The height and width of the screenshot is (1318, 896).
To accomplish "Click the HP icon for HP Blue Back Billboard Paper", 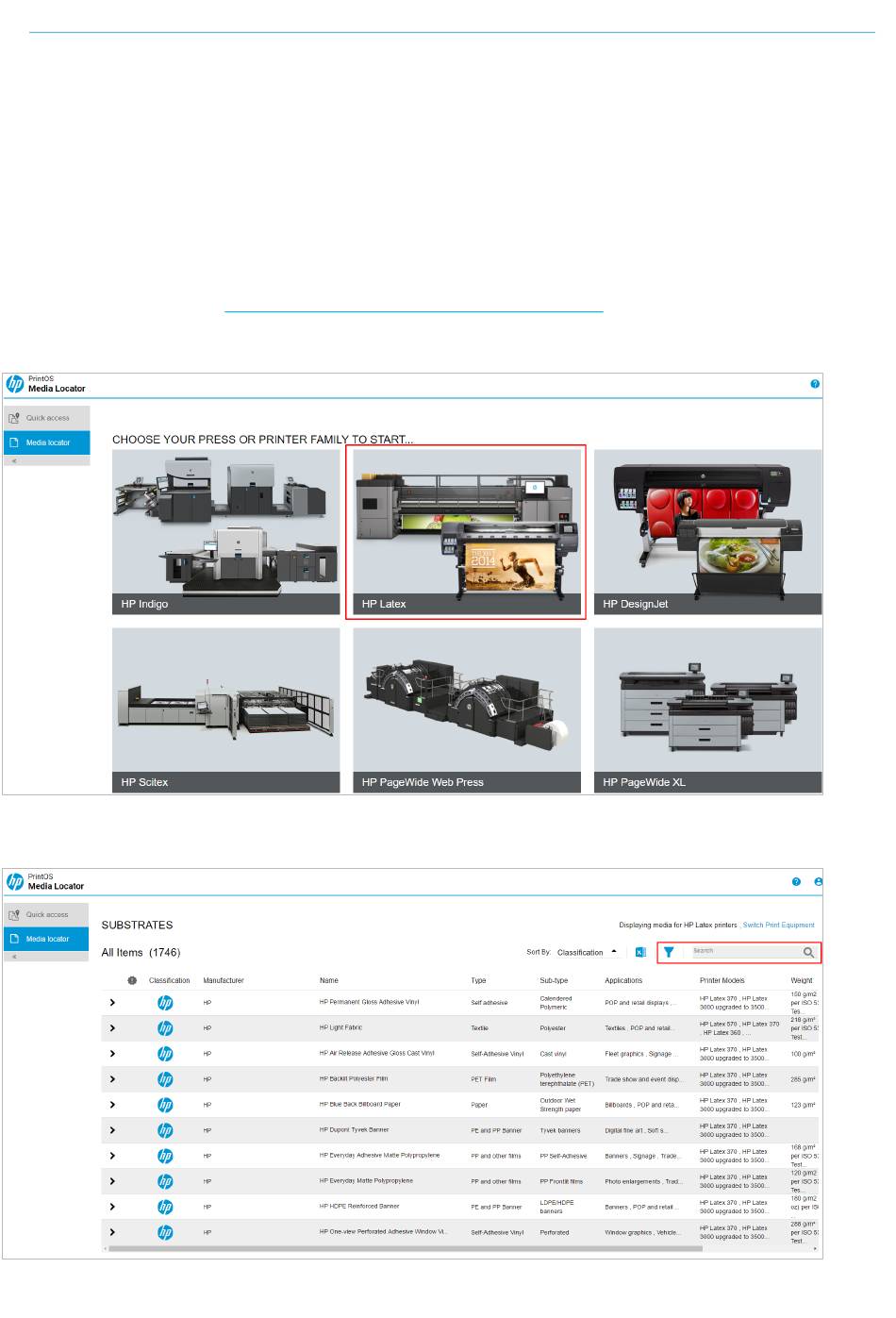I will (x=165, y=1105).
